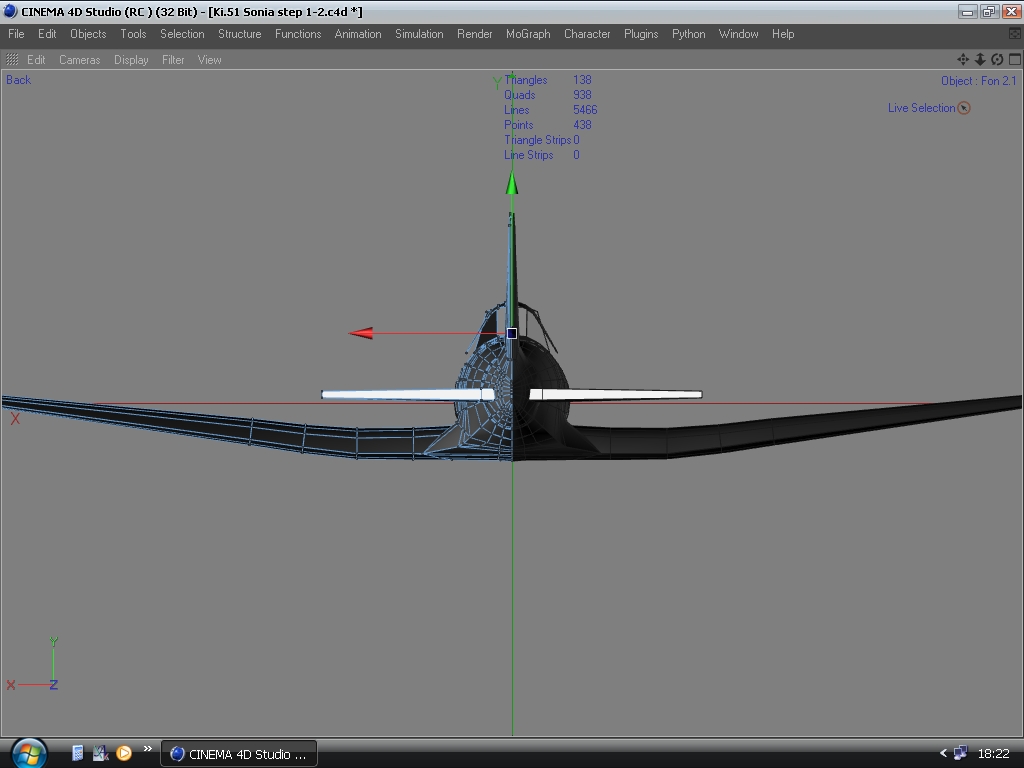Launch Windows Media Player from quick launch
The height and width of the screenshot is (768, 1024).
124,753
